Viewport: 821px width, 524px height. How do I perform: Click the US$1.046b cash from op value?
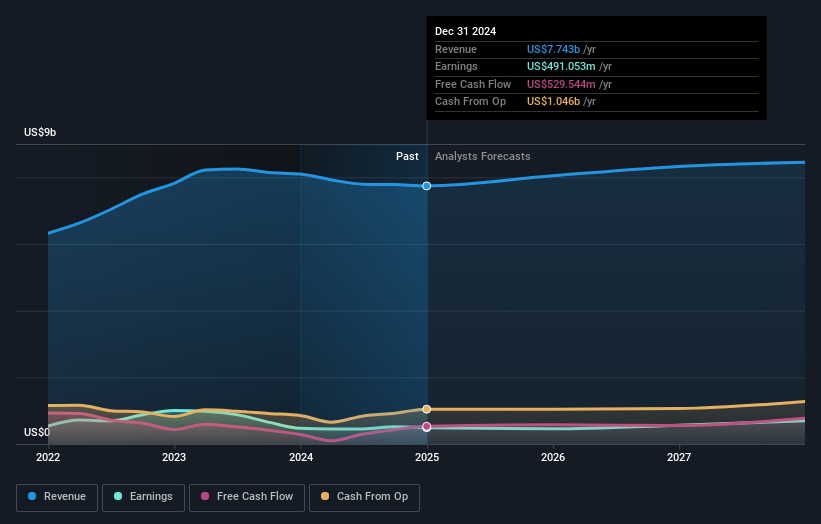point(553,102)
